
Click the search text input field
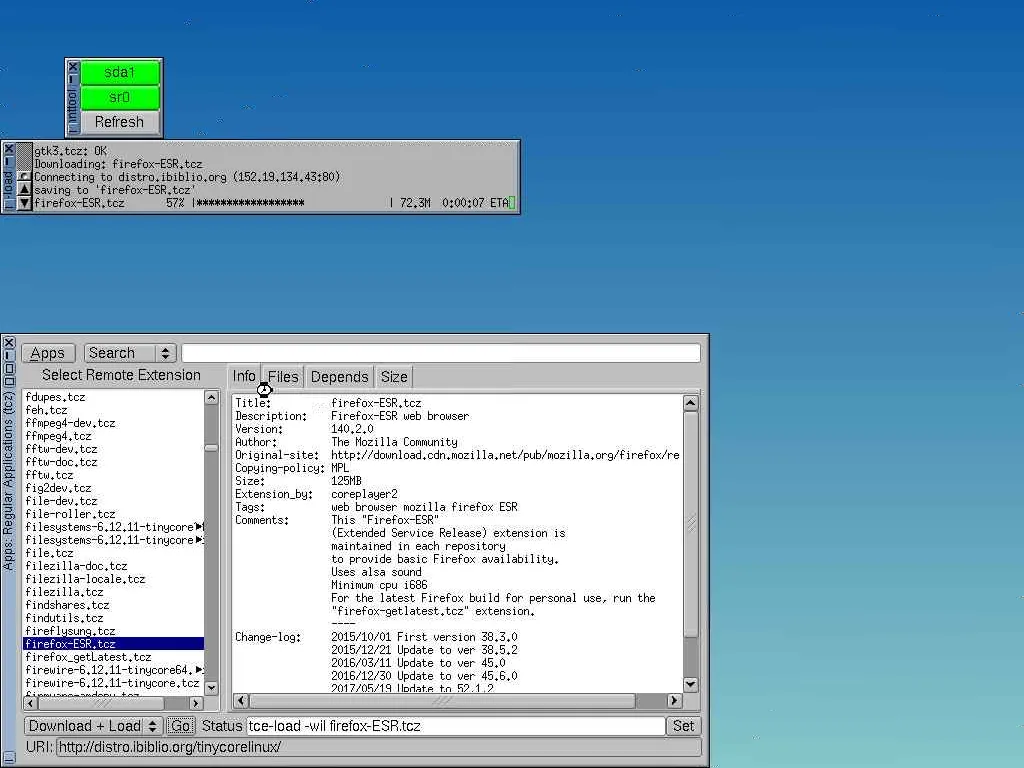point(441,353)
